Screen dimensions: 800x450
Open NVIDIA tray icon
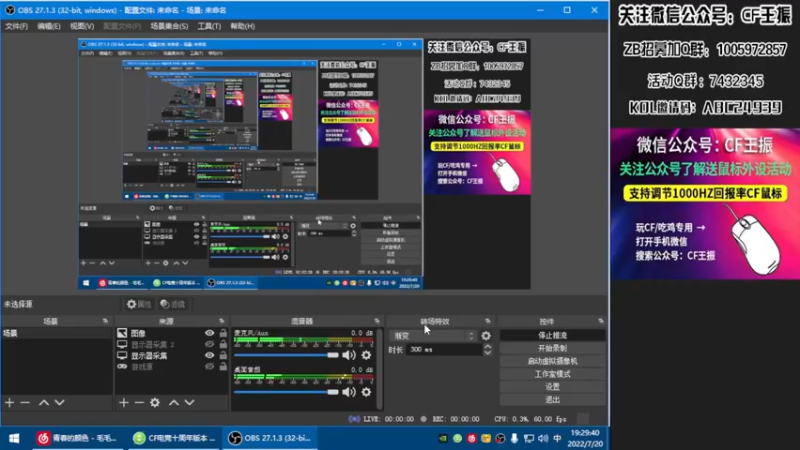(x=443, y=438)
